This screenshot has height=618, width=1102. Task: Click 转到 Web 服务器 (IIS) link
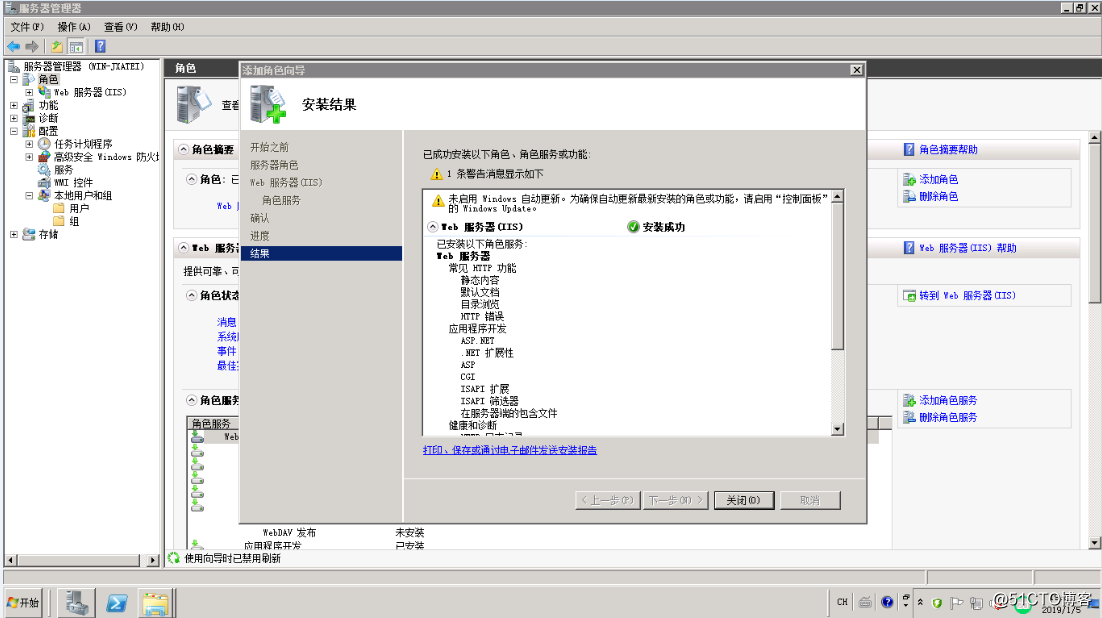pos(967,295)
